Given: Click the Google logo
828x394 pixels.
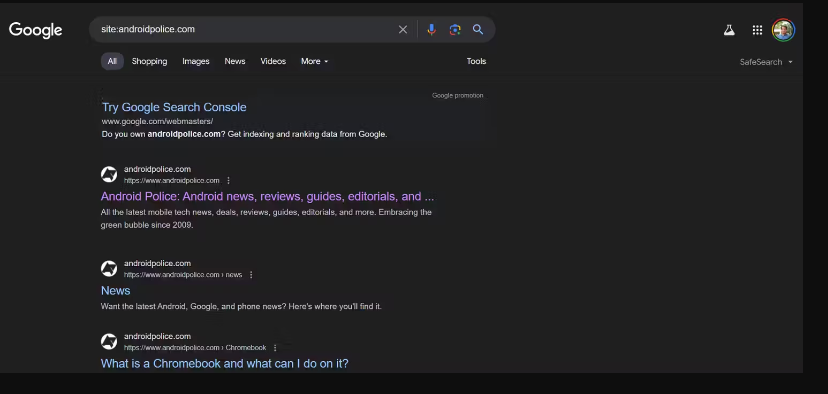Looking at the screenshot, I should [35, 30].
